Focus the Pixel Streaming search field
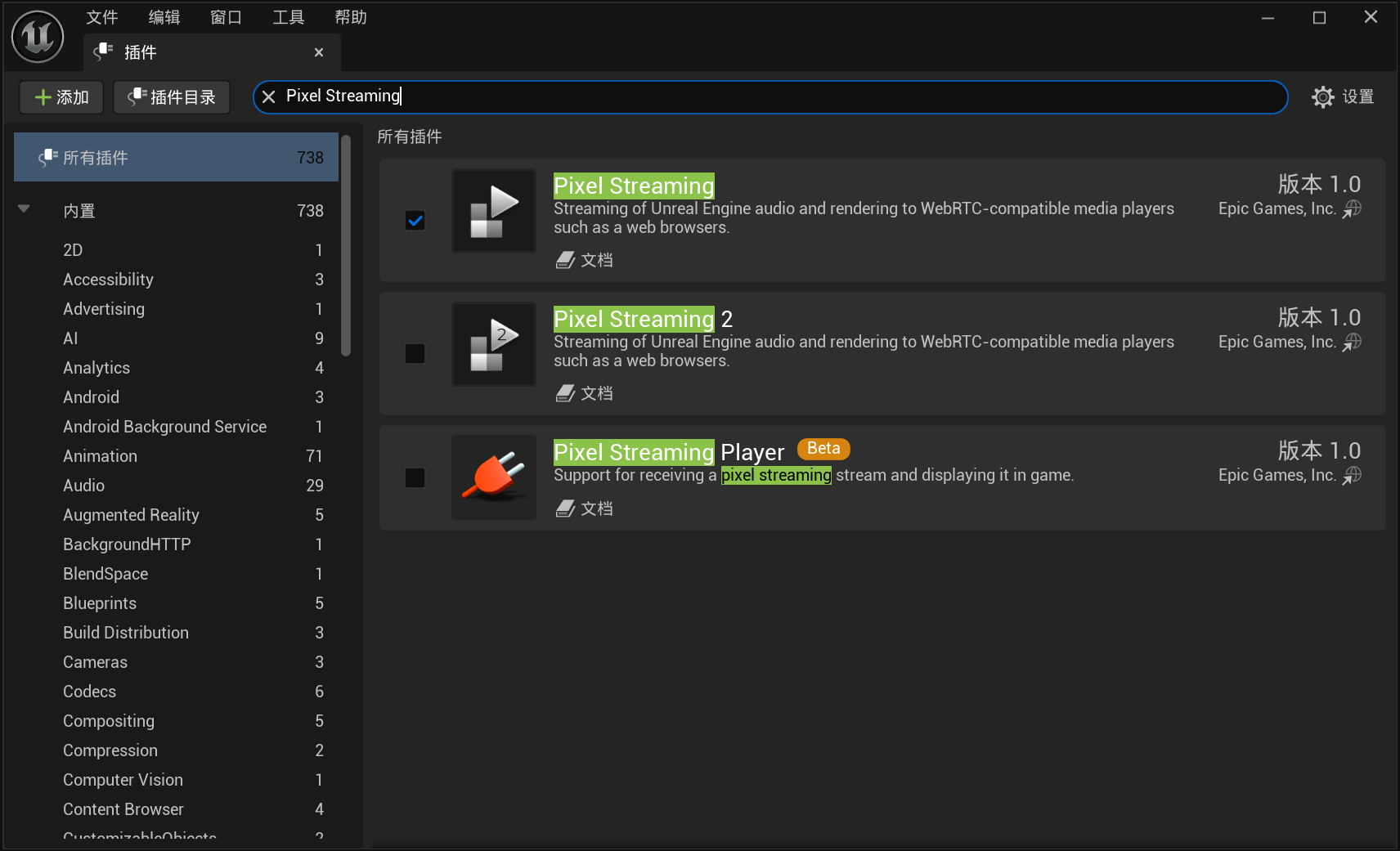The image size is (1400, 851). pos(770,96)
